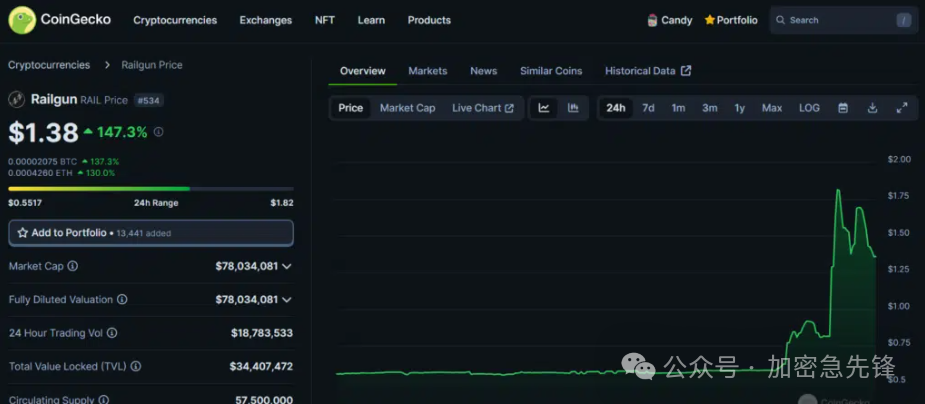Click the 24 Hour Trading Vol info icon
This screenshot has width=925, height=404.
111,333
